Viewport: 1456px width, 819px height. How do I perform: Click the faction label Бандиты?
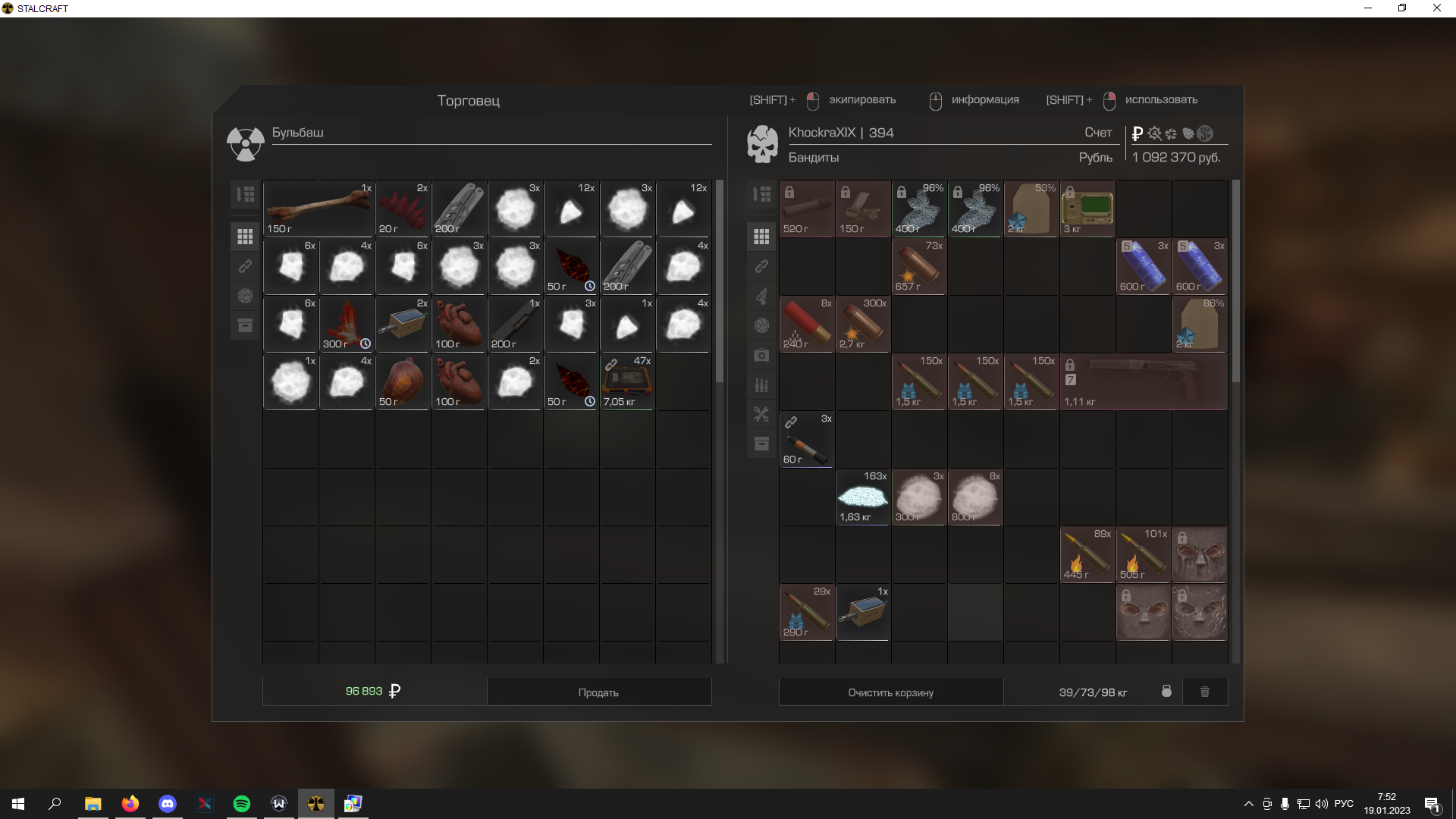pyautogui.click(x=814, y=158)
